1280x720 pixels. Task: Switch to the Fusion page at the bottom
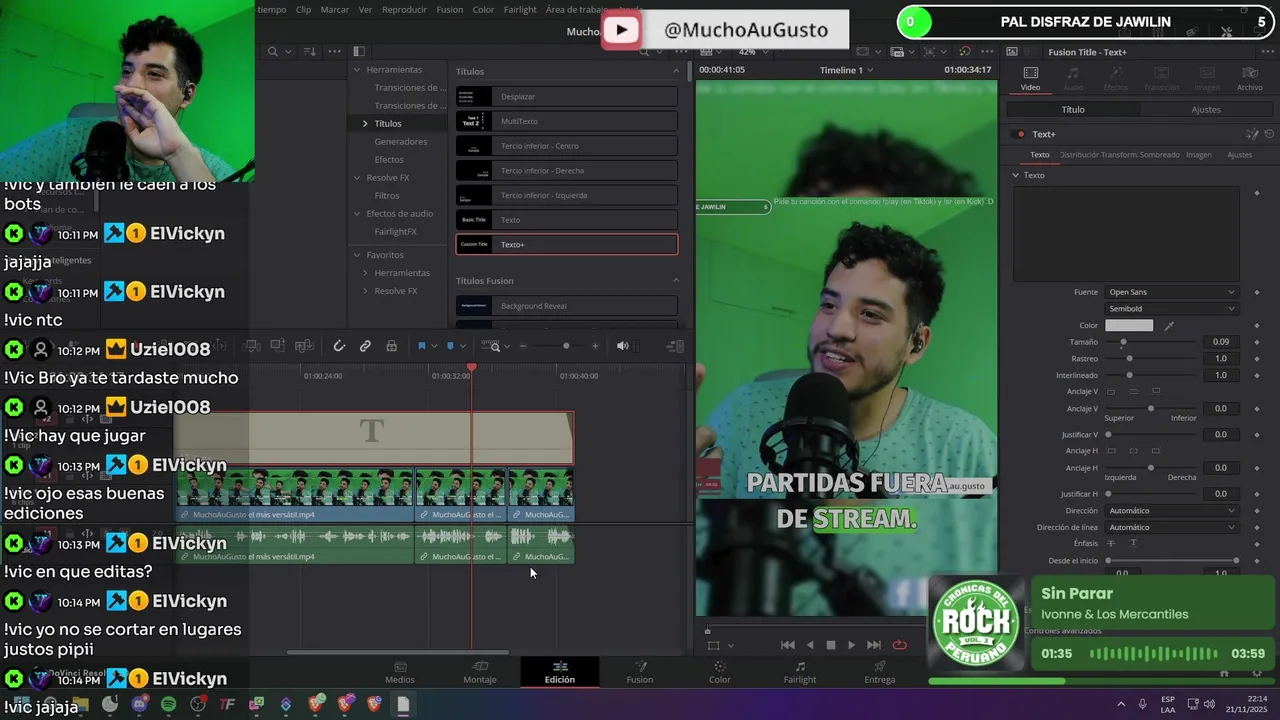tap(640, 672)
